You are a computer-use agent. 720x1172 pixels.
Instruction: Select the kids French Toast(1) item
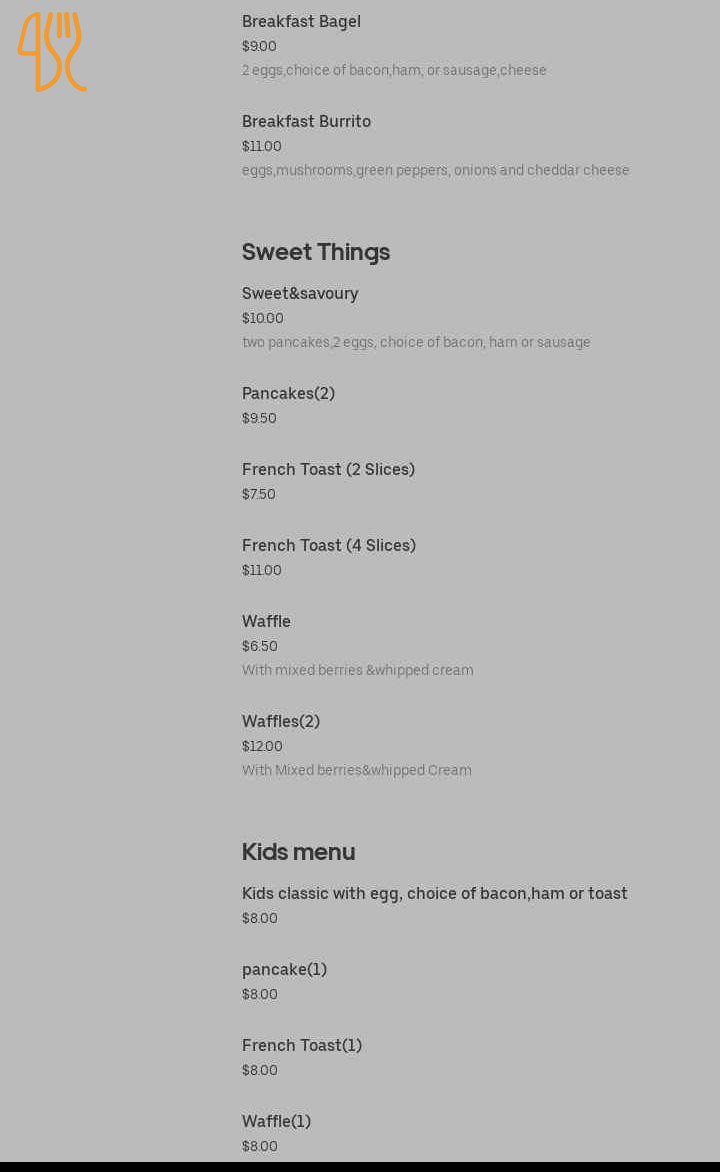pyautogui.click(x=302, y=1045)
